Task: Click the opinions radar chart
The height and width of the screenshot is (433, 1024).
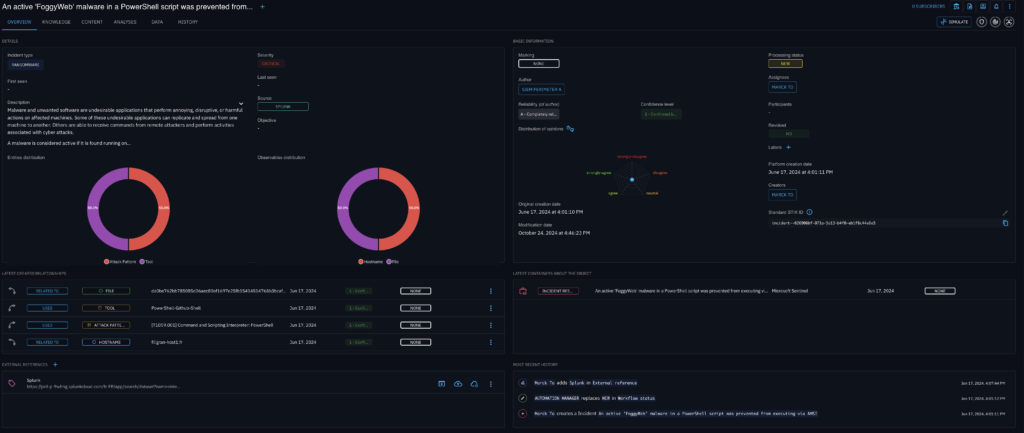Action: pos(632,179)
